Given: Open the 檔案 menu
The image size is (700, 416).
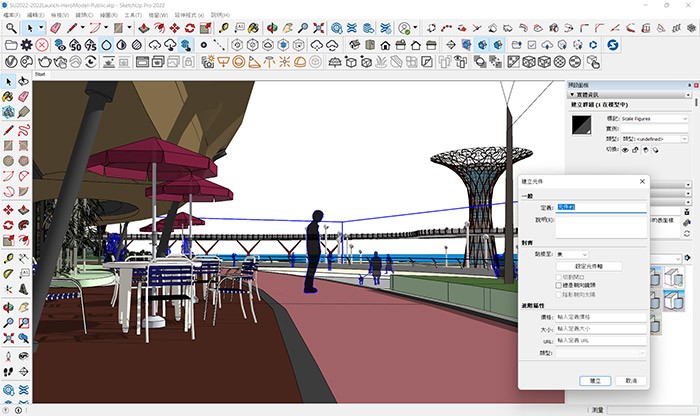Looking at the screenshot, I should tap(10, 15).
